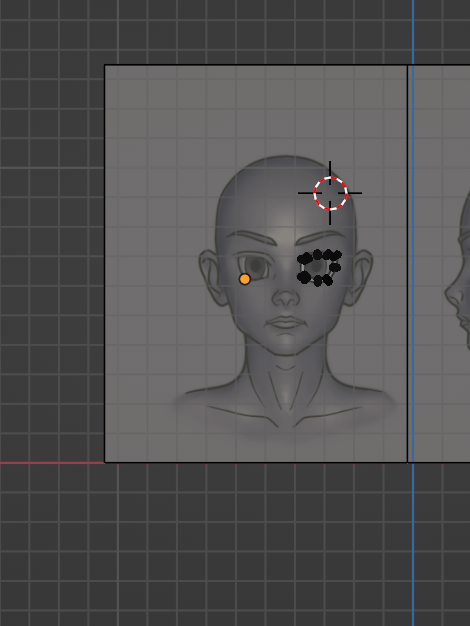The image size is (470, 626).
Task: Click the blue Z axis line
Action: pos(413,313)
